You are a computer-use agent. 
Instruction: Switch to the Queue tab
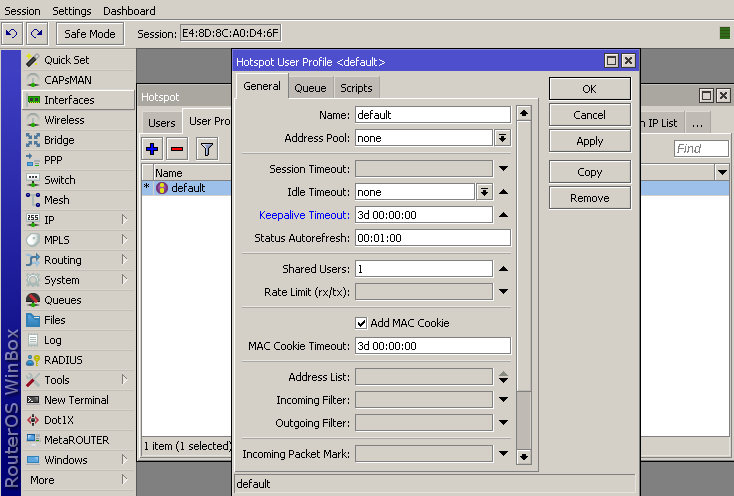(310, 88)
